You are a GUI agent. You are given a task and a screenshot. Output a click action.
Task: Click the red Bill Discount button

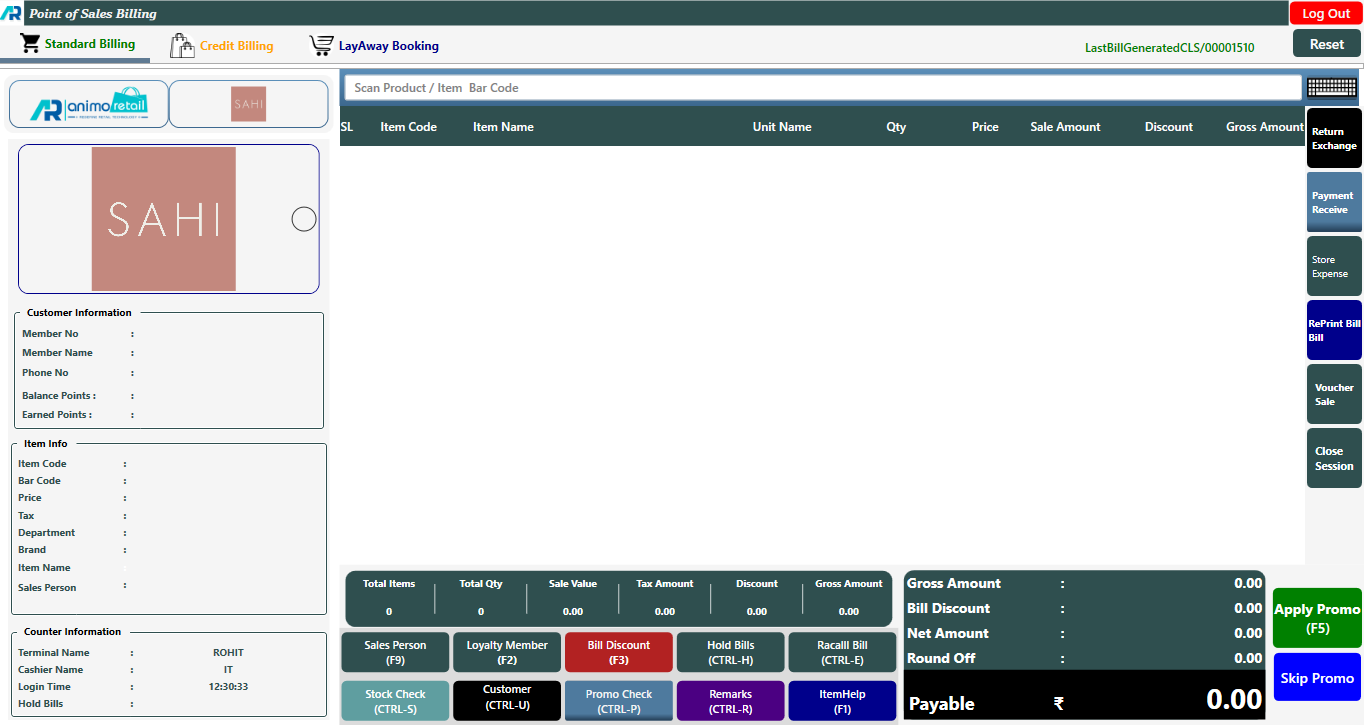point(618,652)
